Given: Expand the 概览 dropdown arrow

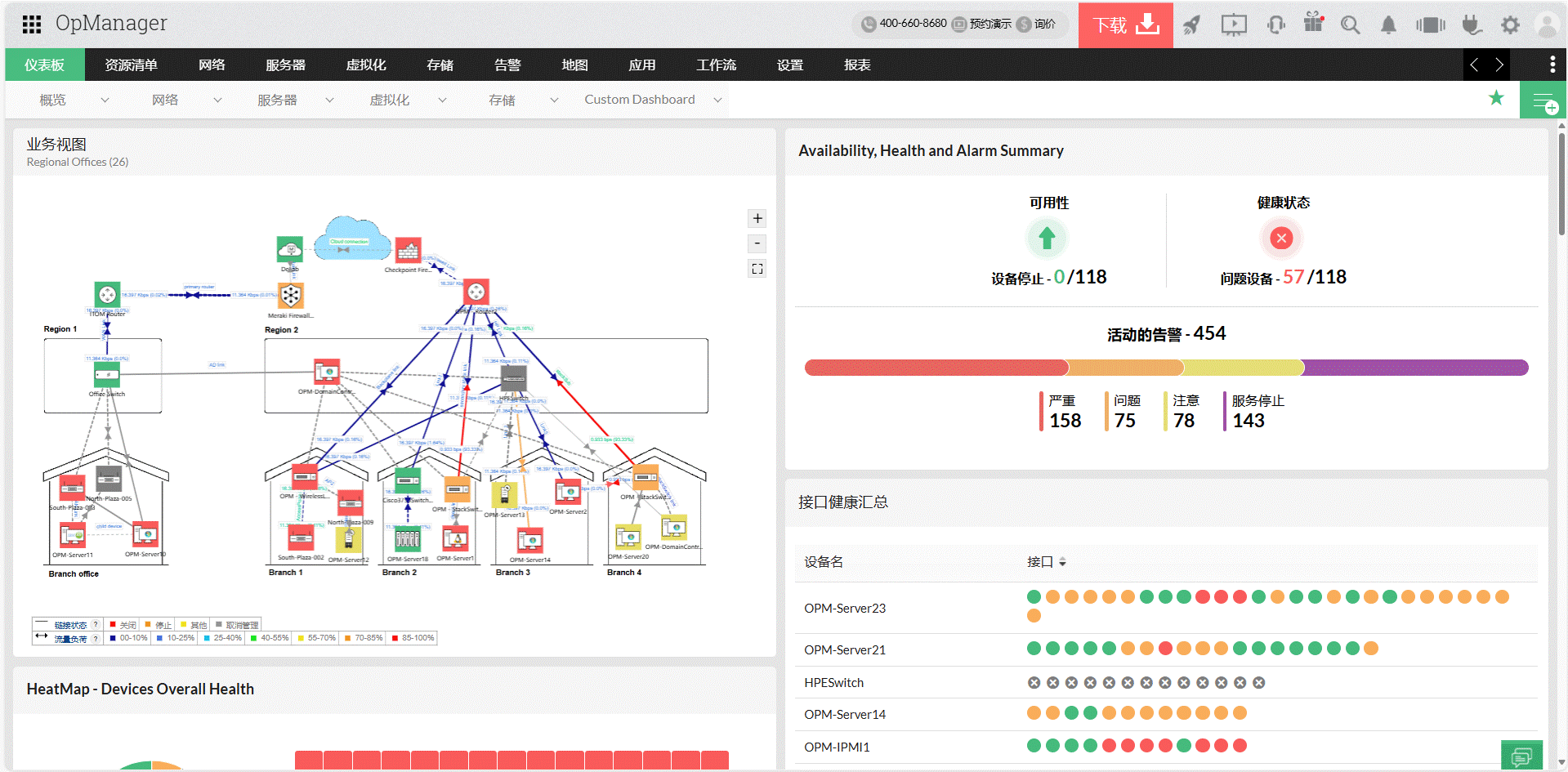Looking at the screenshot, I should pyautogui.click(x=105, y=100).
